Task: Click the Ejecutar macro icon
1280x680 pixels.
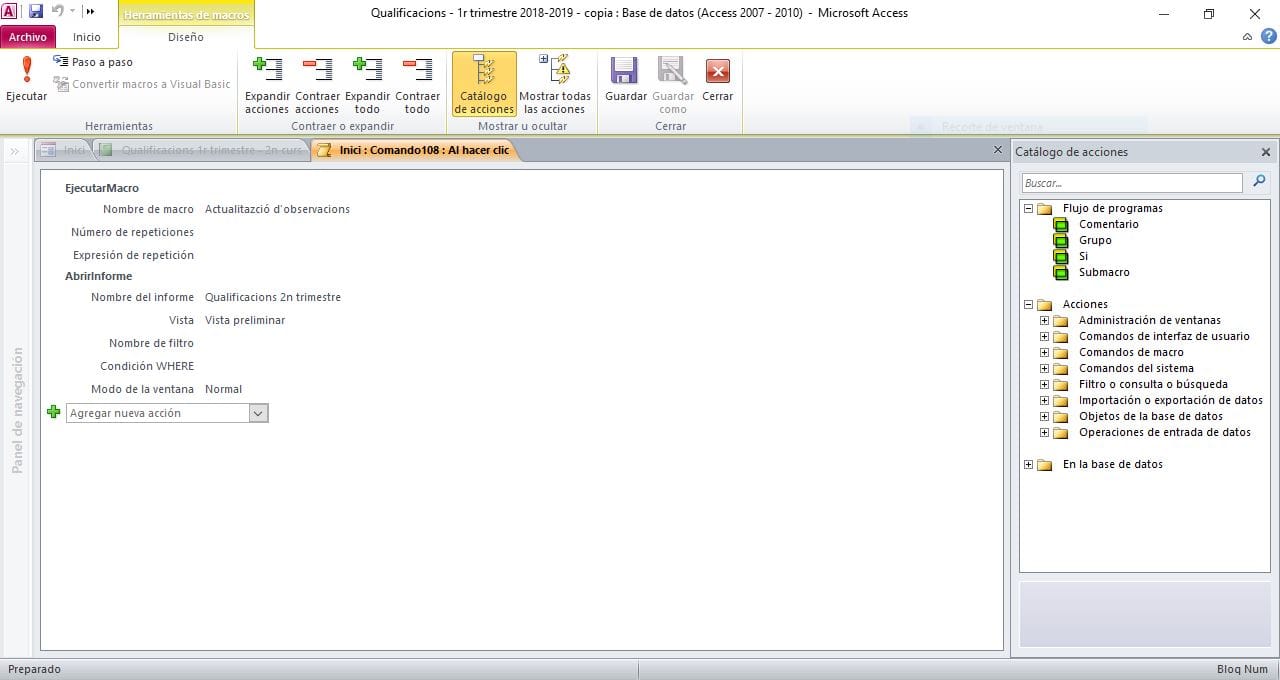Action: tap(26, 72)
